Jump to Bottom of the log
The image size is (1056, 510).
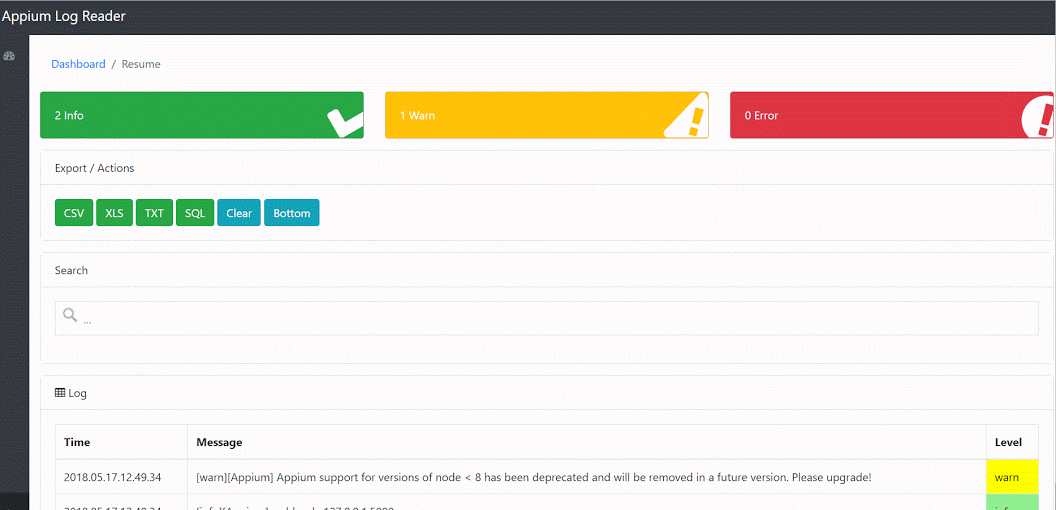click(x=292, y=213)
